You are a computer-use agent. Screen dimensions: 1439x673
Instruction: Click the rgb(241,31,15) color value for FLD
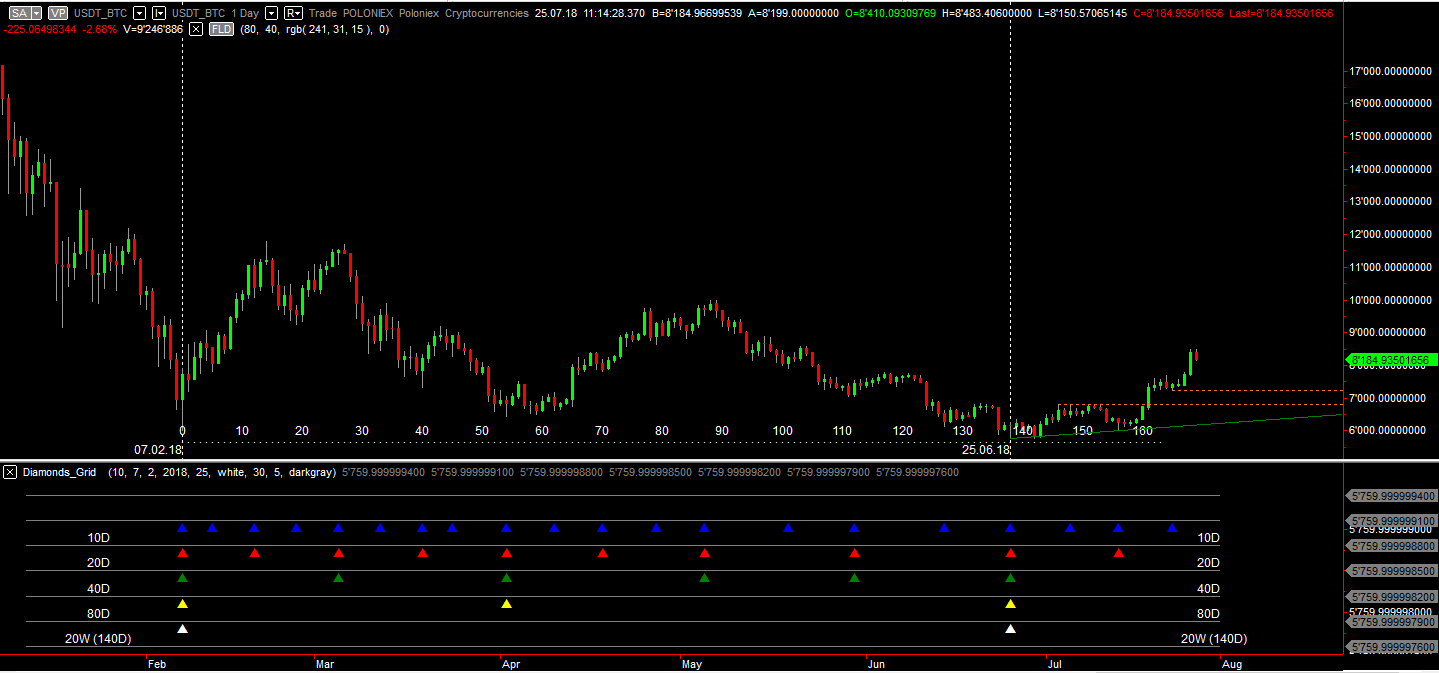click(x=327, y=28)
